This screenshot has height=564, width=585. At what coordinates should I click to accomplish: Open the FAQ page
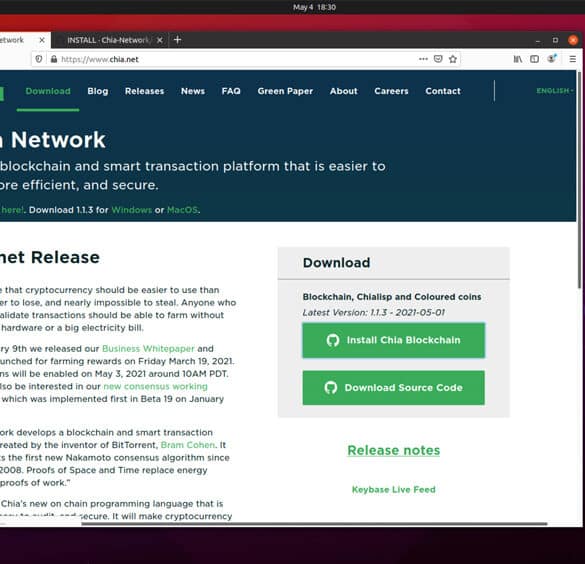click(x=231, y=91)
